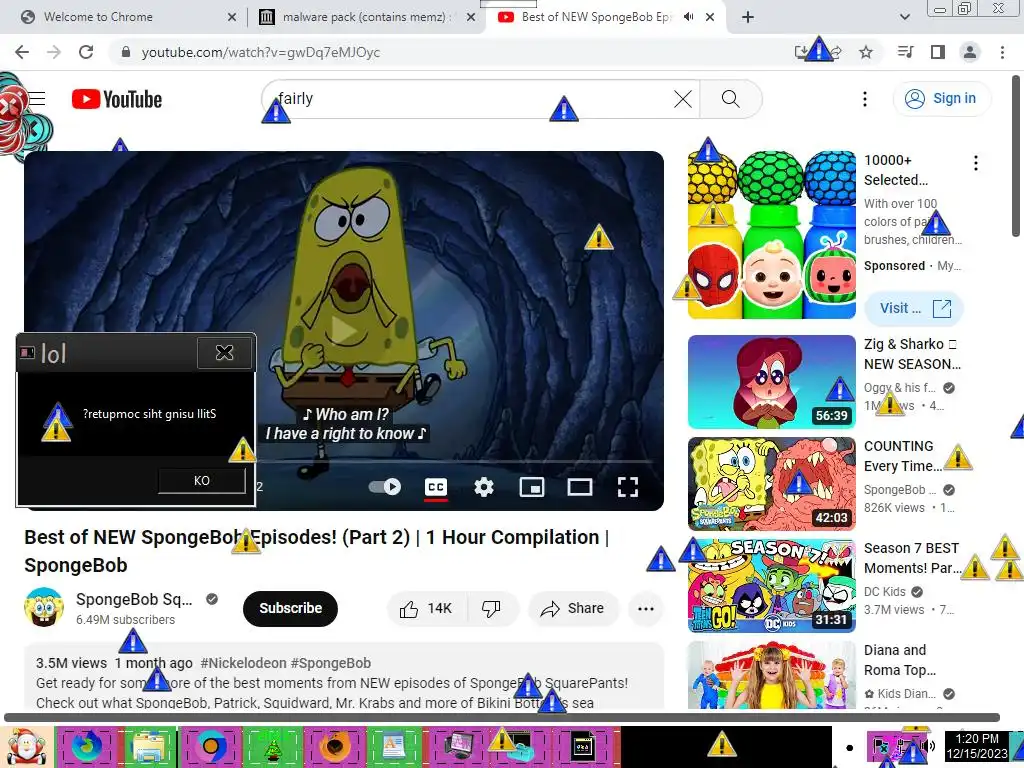1024x768 pixels.
Task: Open File Explorer from the taskbar
Action: click(149, 747)
